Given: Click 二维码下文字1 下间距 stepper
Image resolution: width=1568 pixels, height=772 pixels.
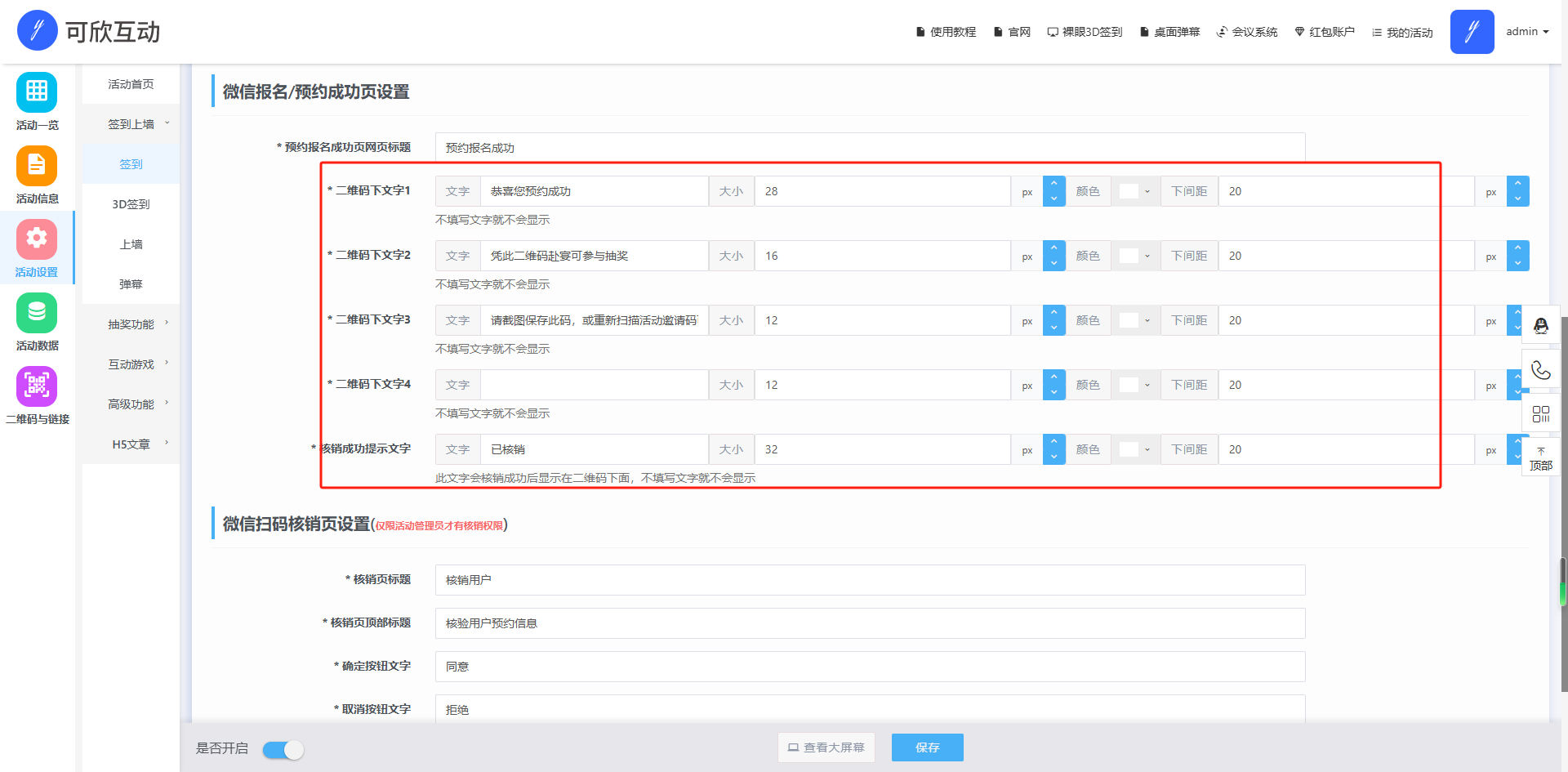Looking at the screenshot, I should pos(1518,191).
